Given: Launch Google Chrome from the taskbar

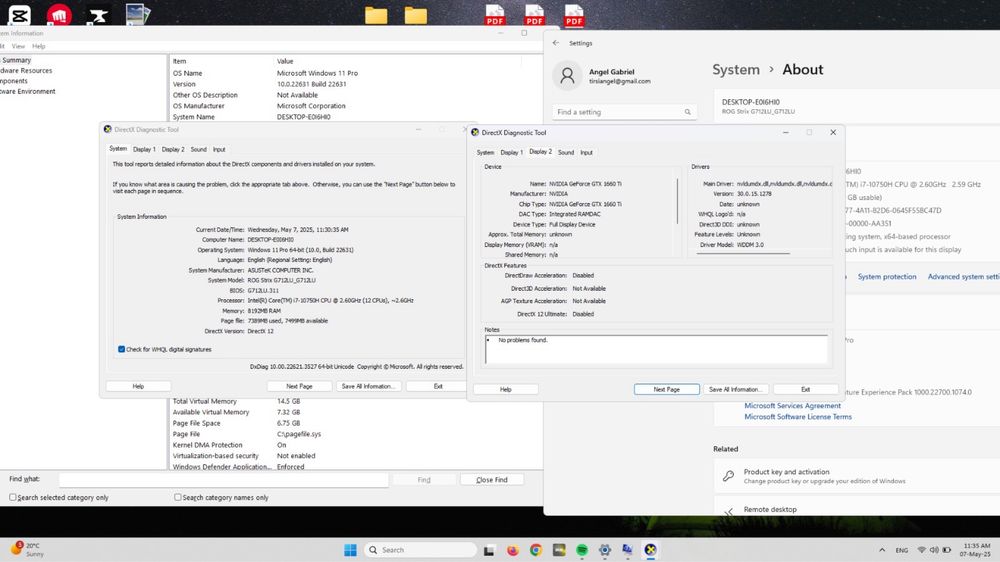Looking at the screenshot, I should click(x=536, y=550).
